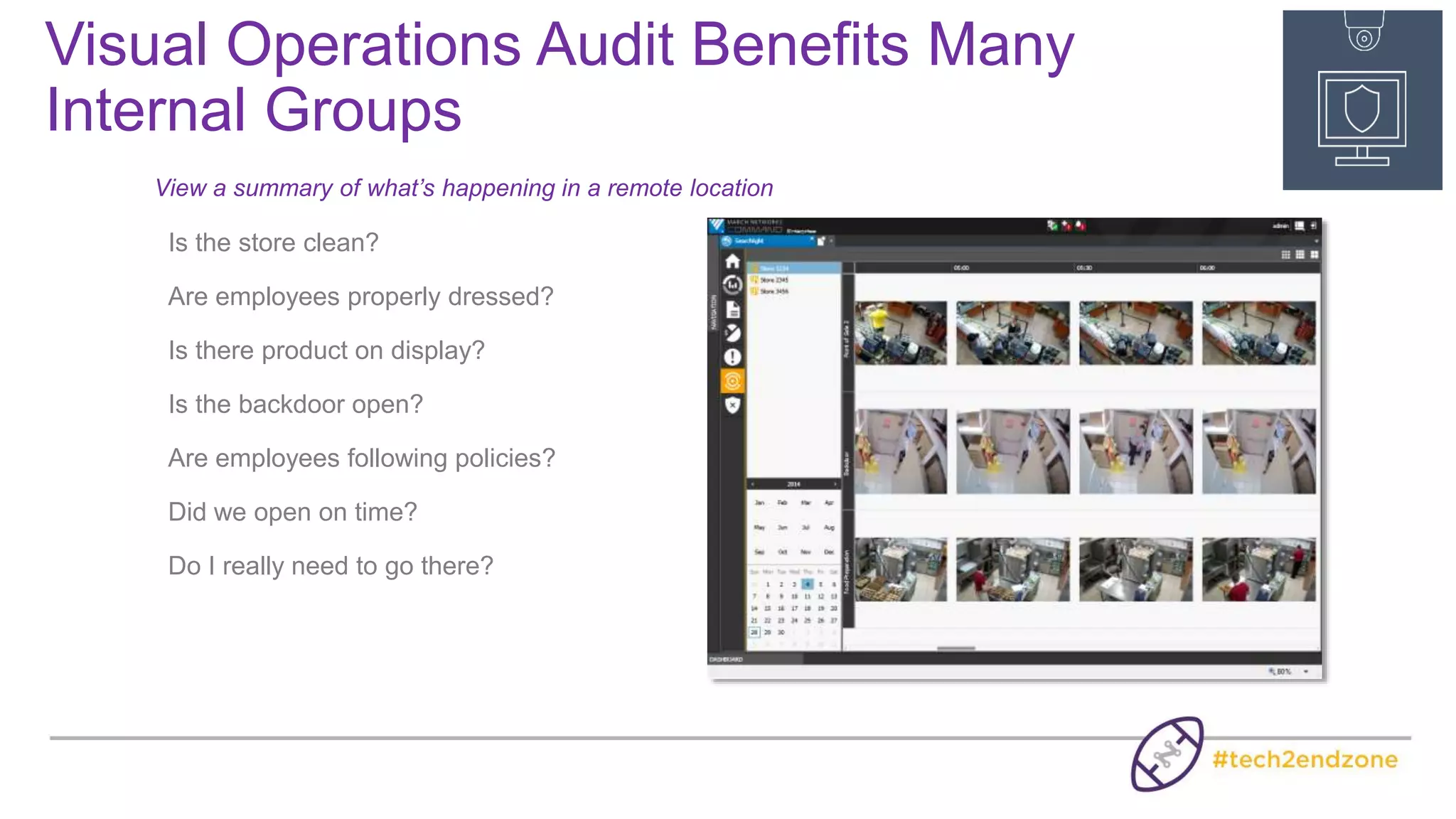Open the Home icon in navigation sidebar
1456x819 pixels.
732,262
